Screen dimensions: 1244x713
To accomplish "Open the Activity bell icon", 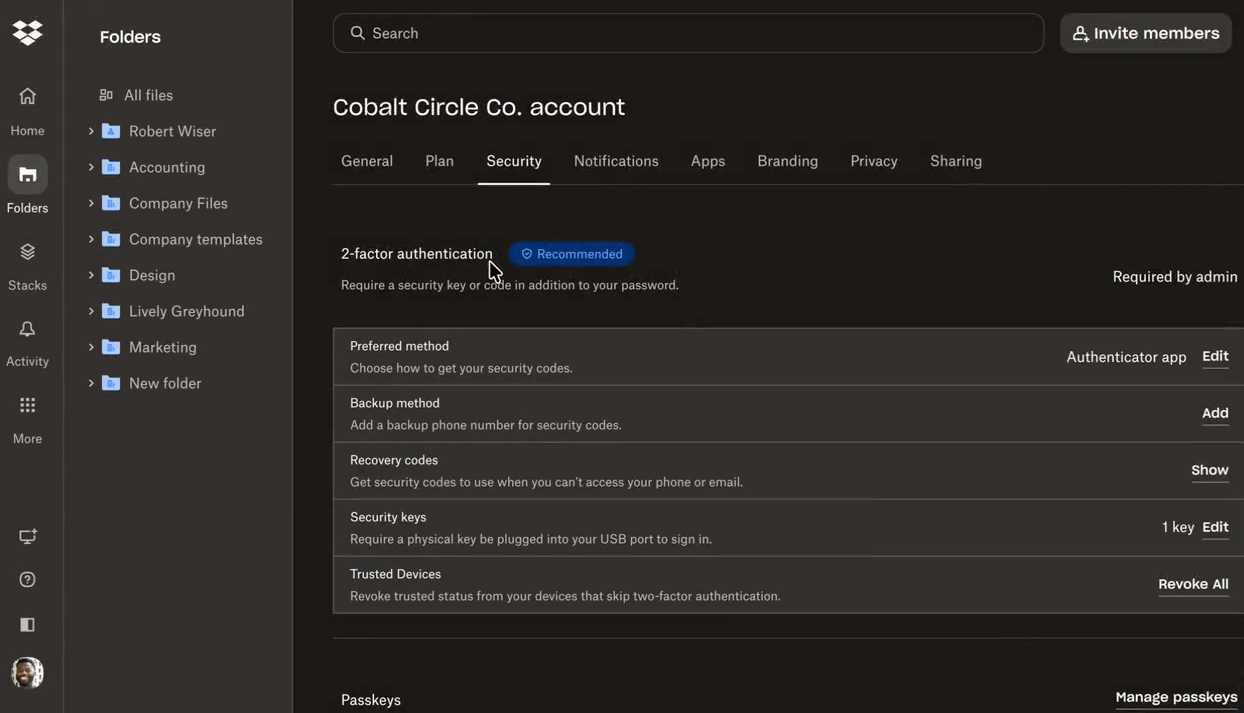I will pos(27,329).
